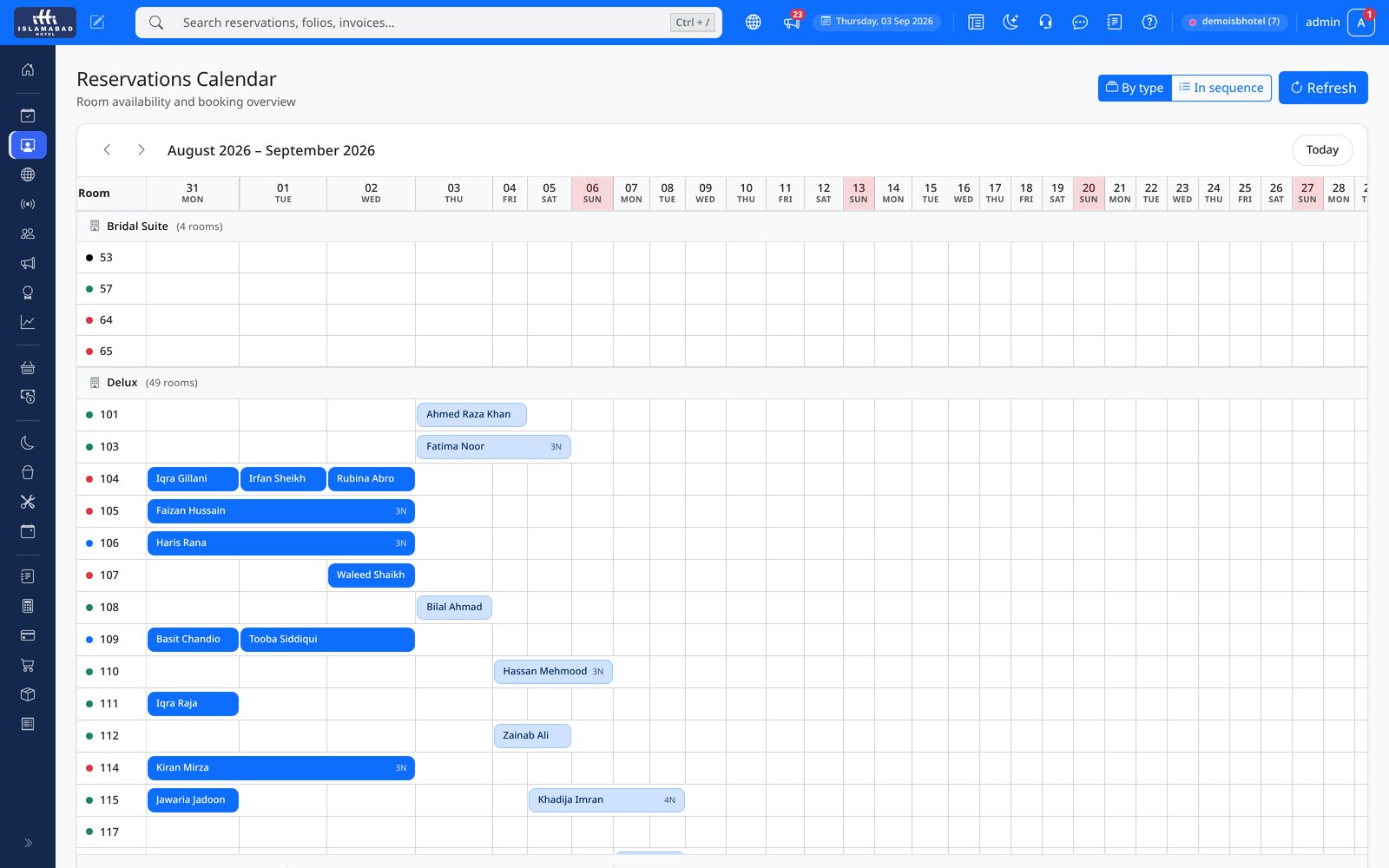Open Haris Rana reservation bar
This screenshot has height=868, width=1389.
[281, 543]
